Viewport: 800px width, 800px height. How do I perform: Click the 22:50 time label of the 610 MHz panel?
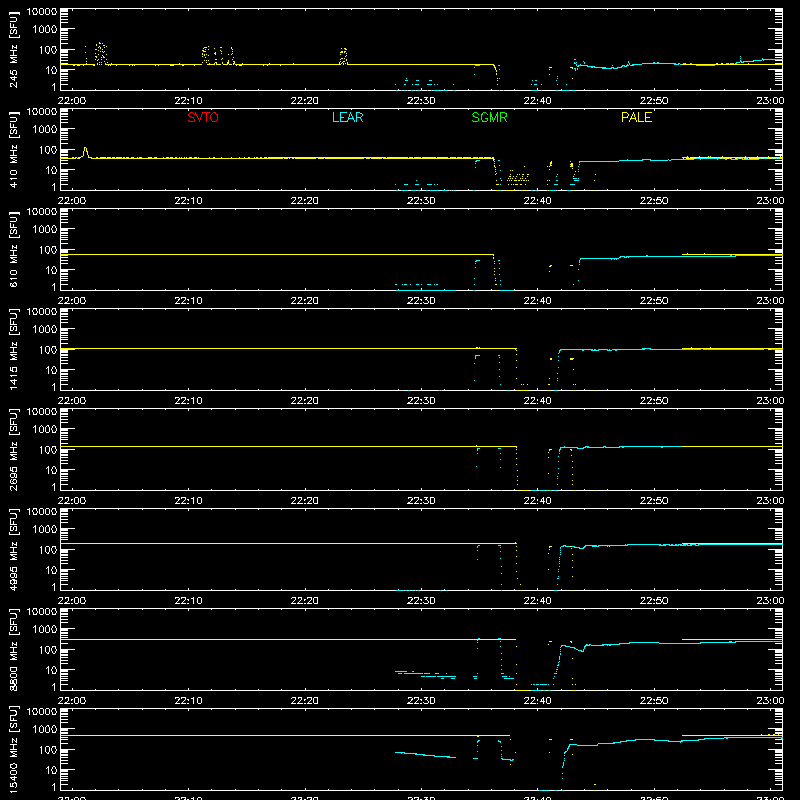pos(654,301)
